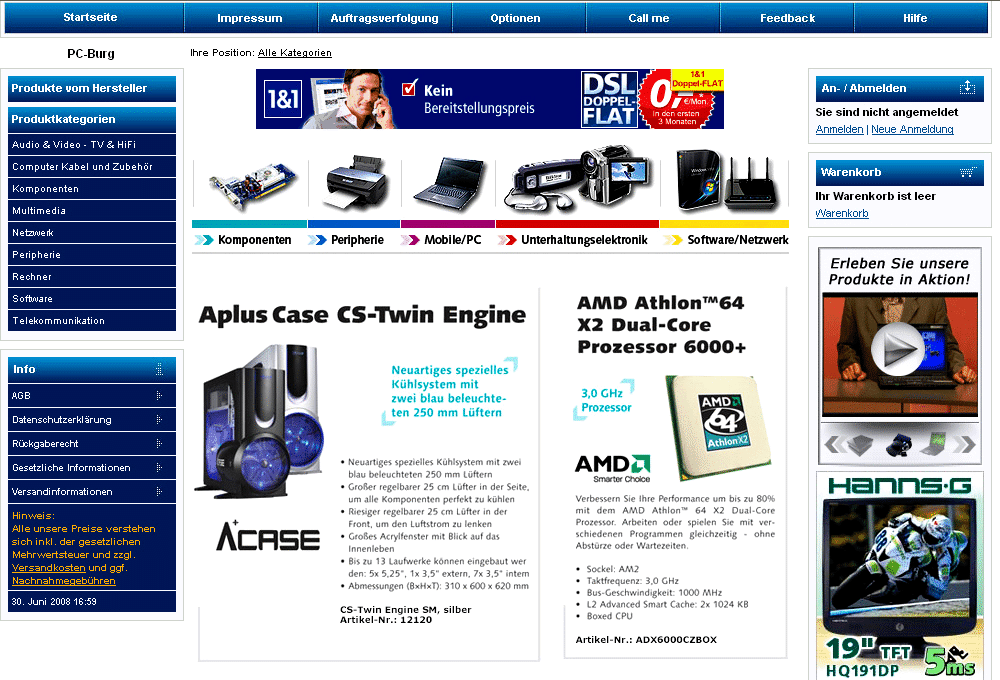Screen dimensions: 1000x680
Task: Select Call me in top navigation
Action: (649, 18)
